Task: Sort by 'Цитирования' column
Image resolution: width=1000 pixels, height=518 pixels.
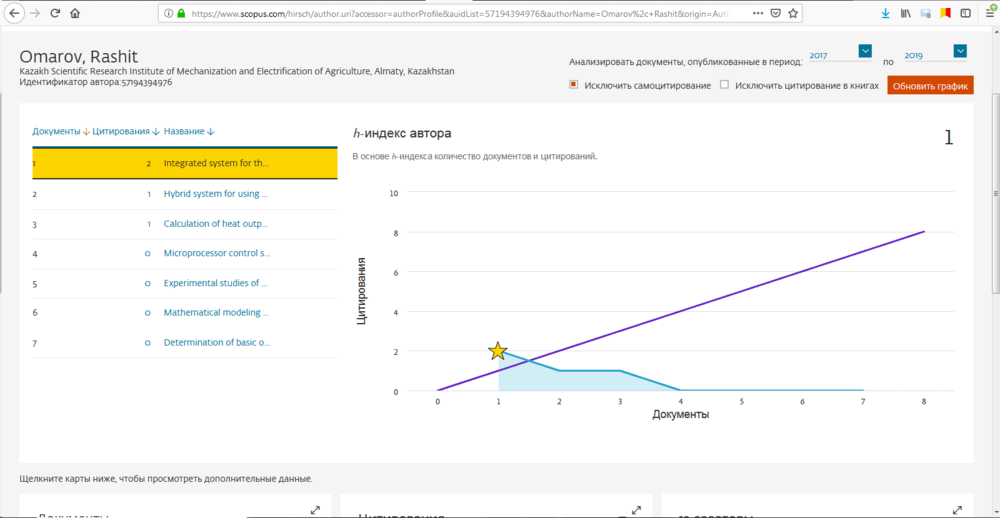Action: click(125, 131)
